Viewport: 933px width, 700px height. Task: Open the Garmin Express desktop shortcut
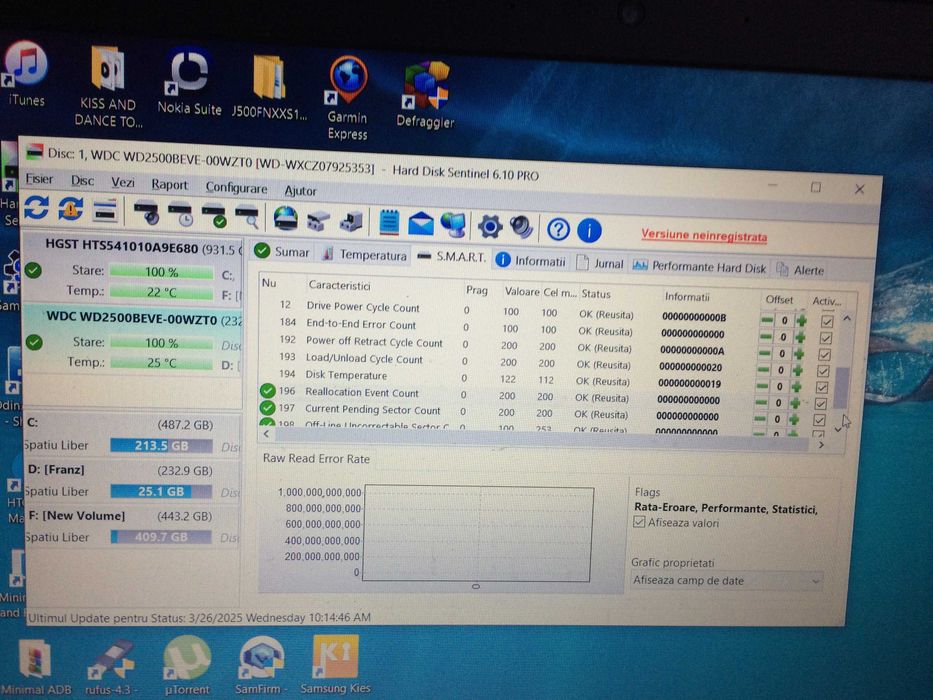pyautogui.click(x=348, y=98)
